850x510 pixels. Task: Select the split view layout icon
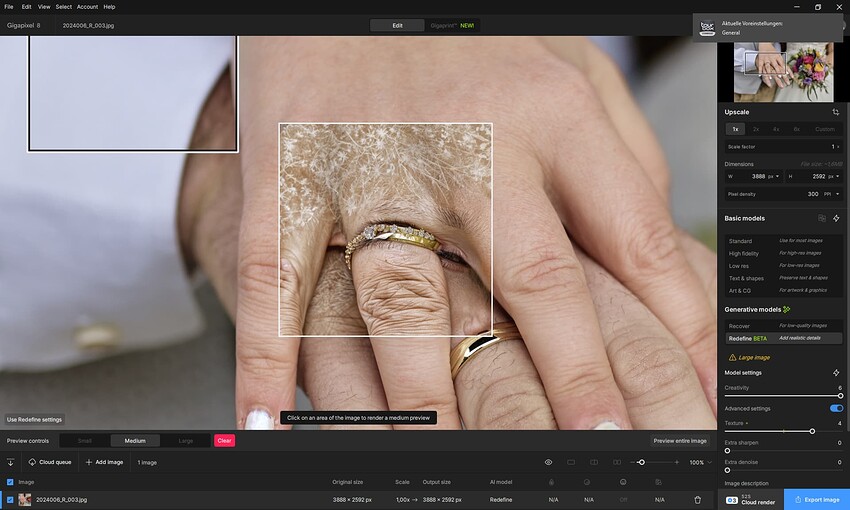[x=593, y=462]
